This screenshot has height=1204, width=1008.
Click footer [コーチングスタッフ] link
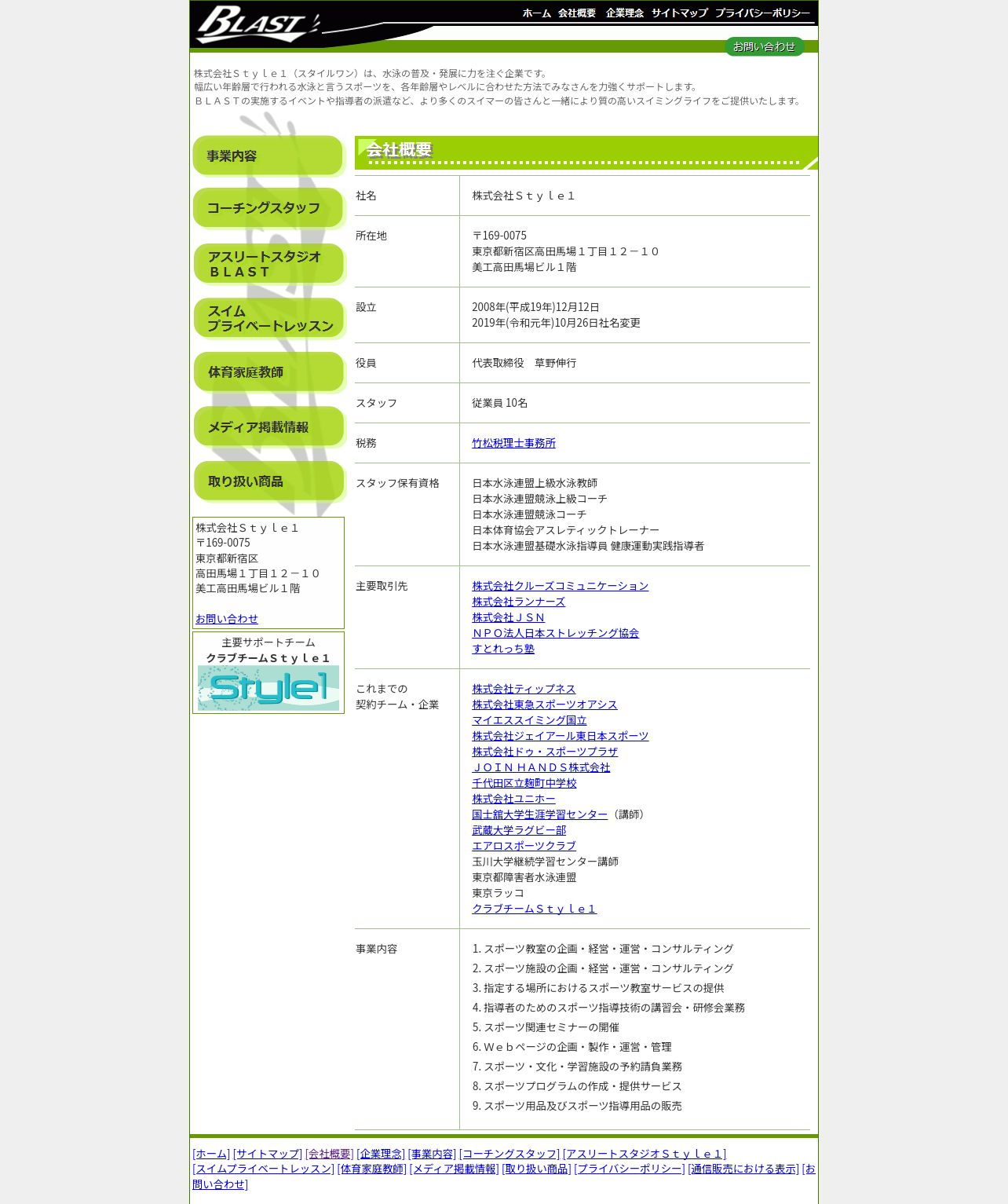[509, 1154]
